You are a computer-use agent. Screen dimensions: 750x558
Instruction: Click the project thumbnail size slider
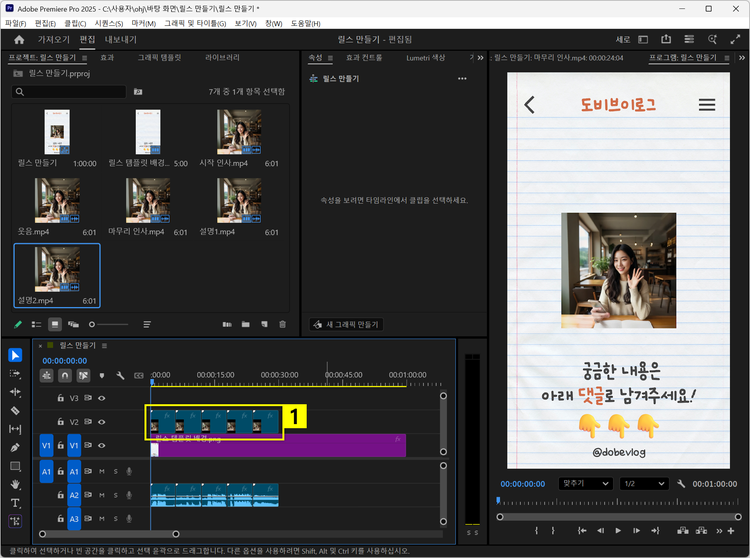94,324
